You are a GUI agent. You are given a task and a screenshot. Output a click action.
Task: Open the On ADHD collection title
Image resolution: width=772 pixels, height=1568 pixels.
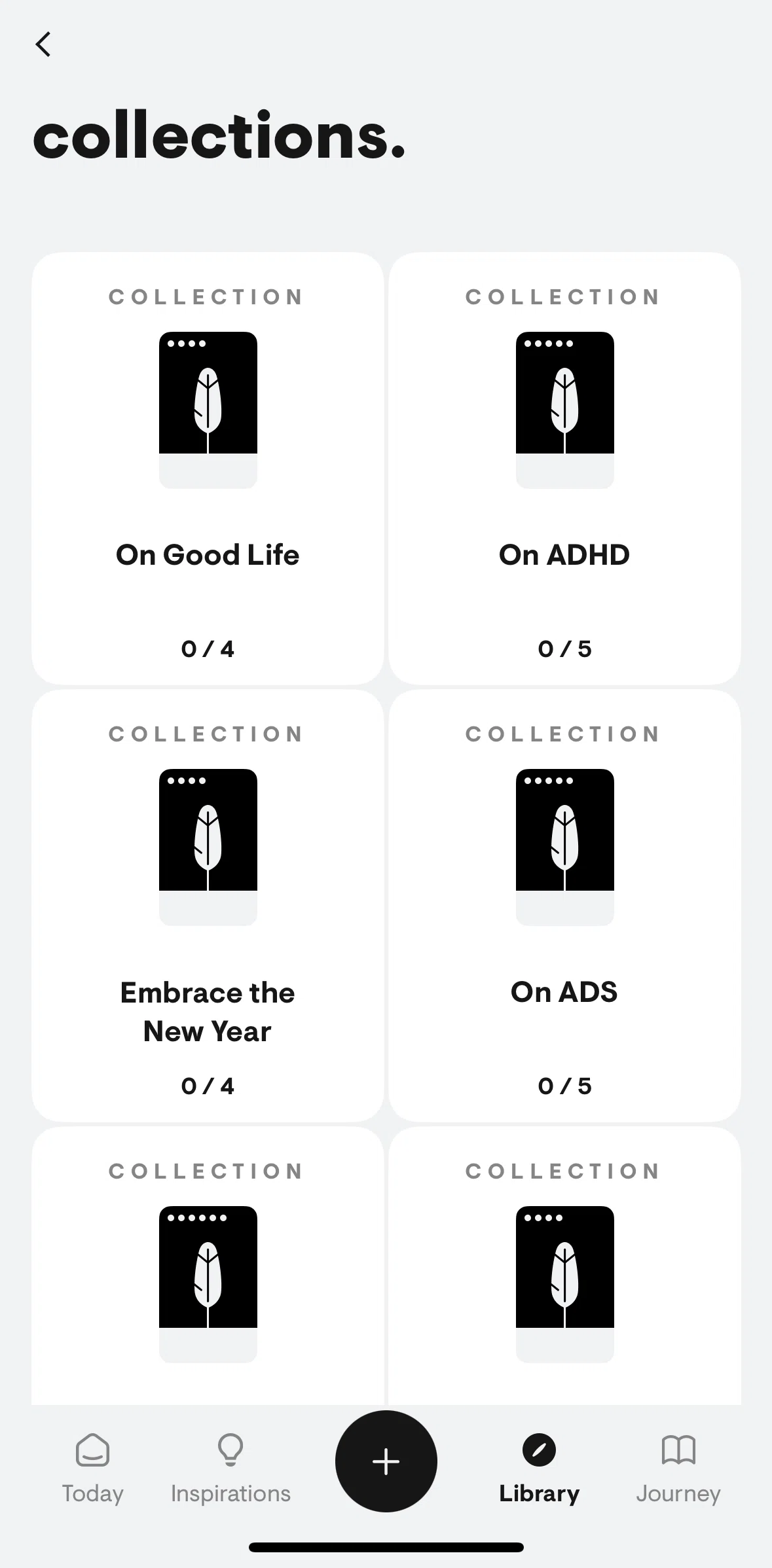point(564,555)
